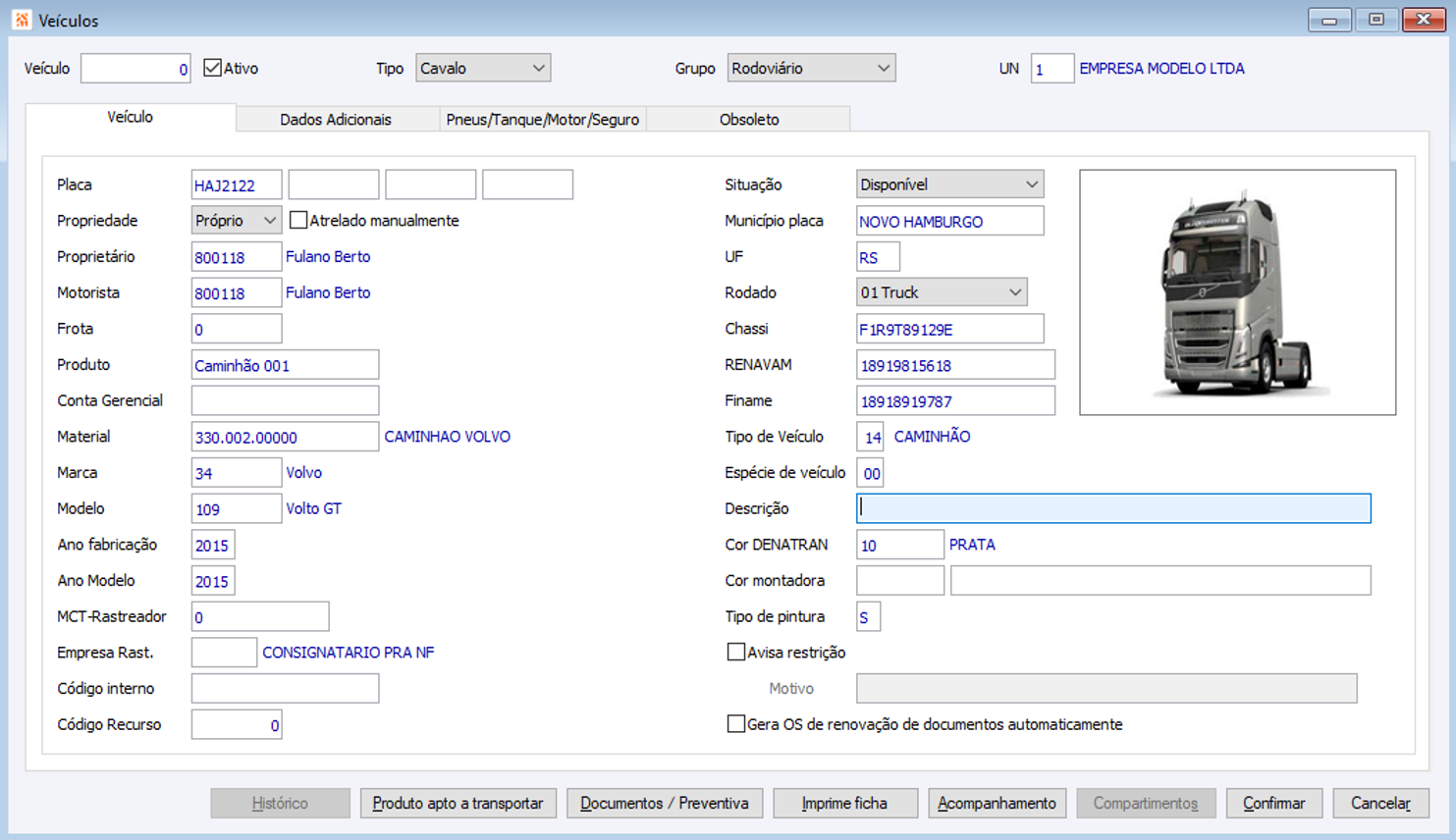The image size is (1456, 840).
Task: Open Documentos / Preventiva
Action: [x=665, y=803]
